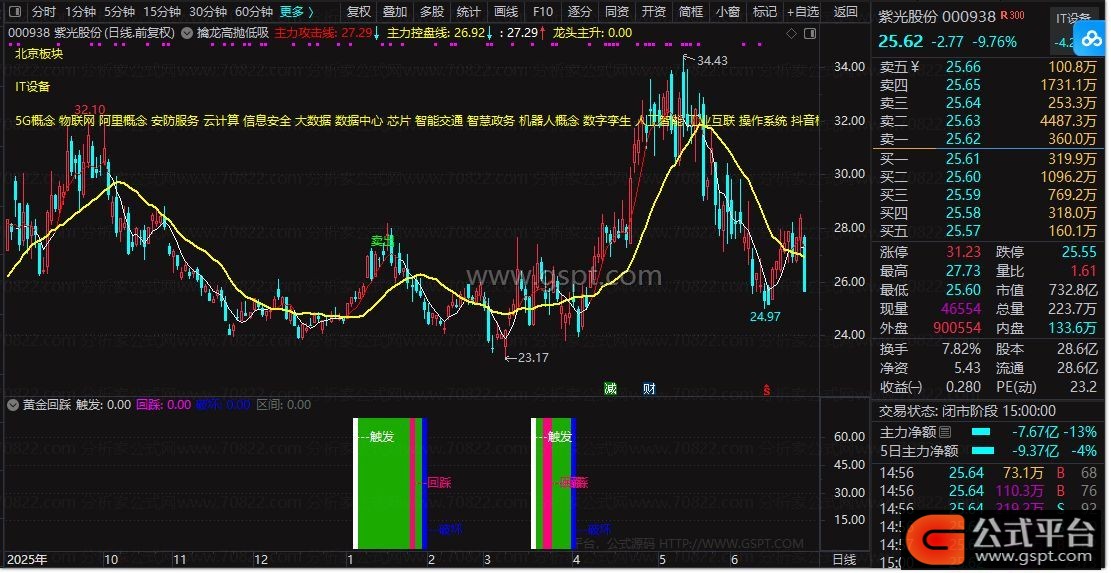The width and height of the screenshot is (1111, 573).
Task: Switch to 分时 intraday chart
Action: click(43, 11)
